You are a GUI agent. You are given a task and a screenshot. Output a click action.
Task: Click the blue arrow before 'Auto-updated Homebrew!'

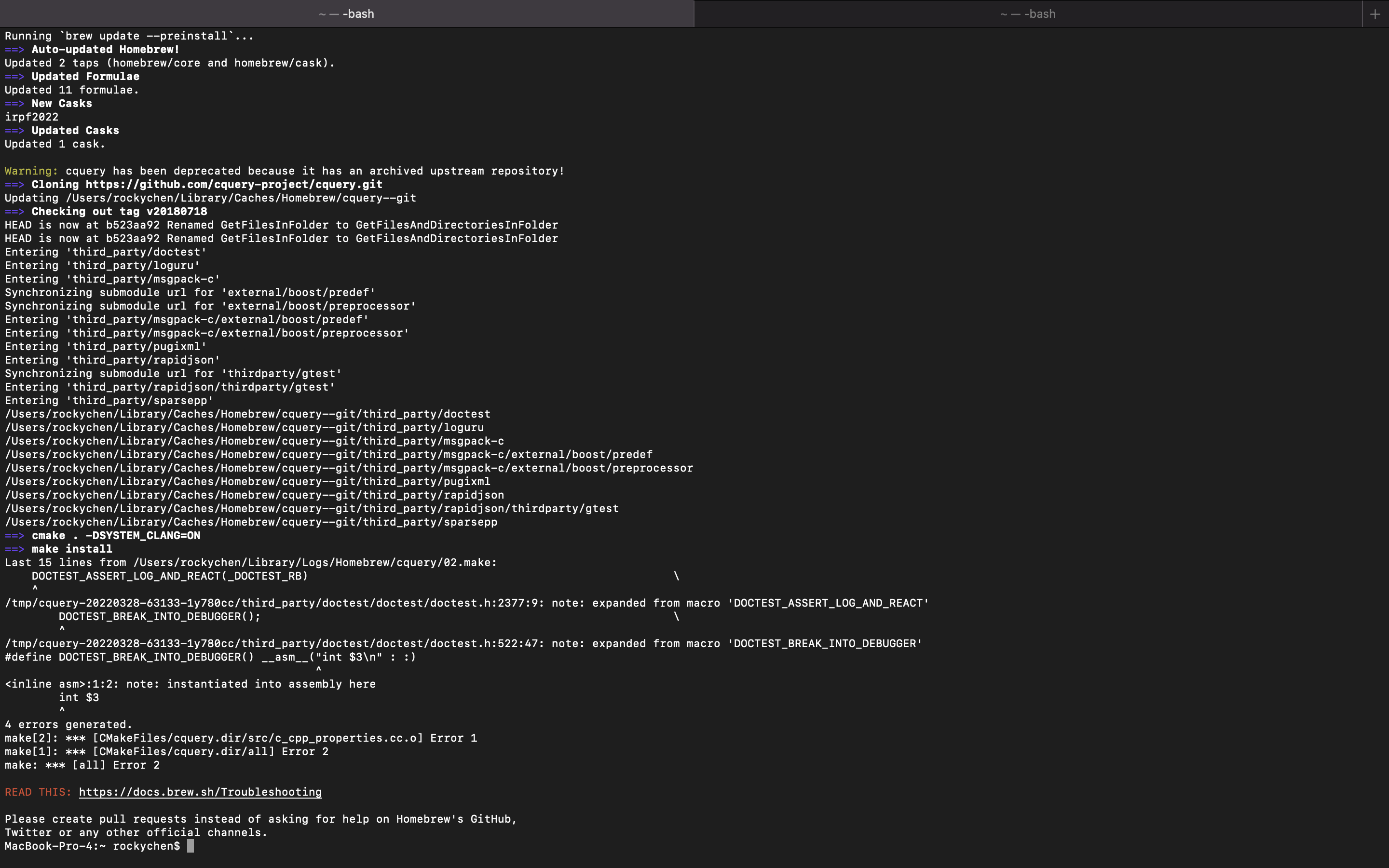pyautogui.click(x=14, y=49)
